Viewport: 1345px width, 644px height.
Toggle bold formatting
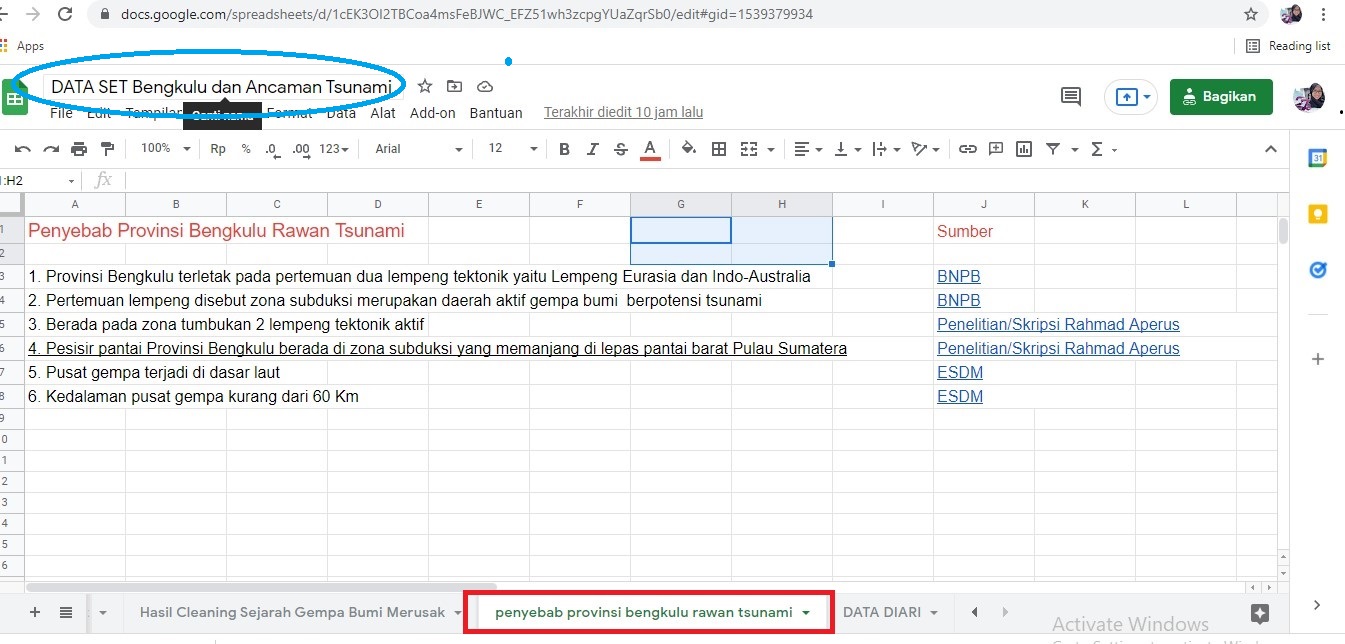point(564,149)
